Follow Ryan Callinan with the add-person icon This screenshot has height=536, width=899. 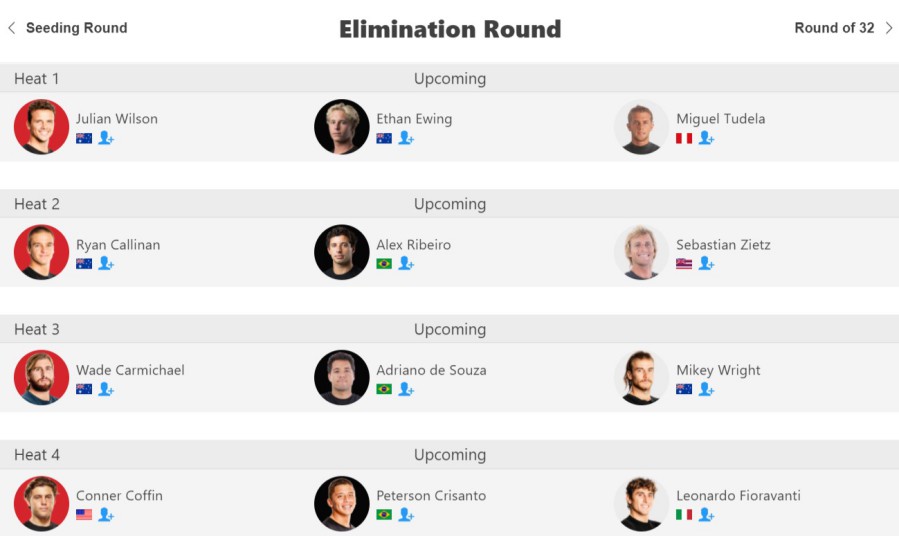click(x=106, y=264)
